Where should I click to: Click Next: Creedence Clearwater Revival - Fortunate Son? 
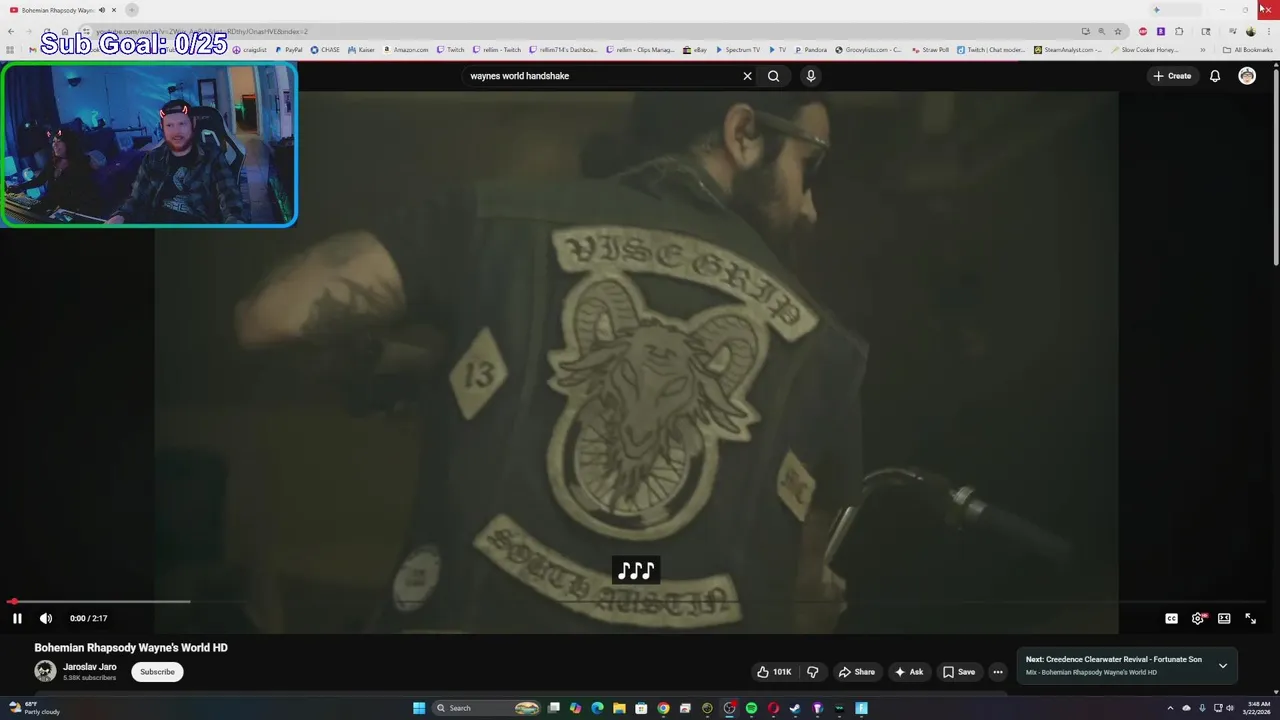coord(1113,660)
